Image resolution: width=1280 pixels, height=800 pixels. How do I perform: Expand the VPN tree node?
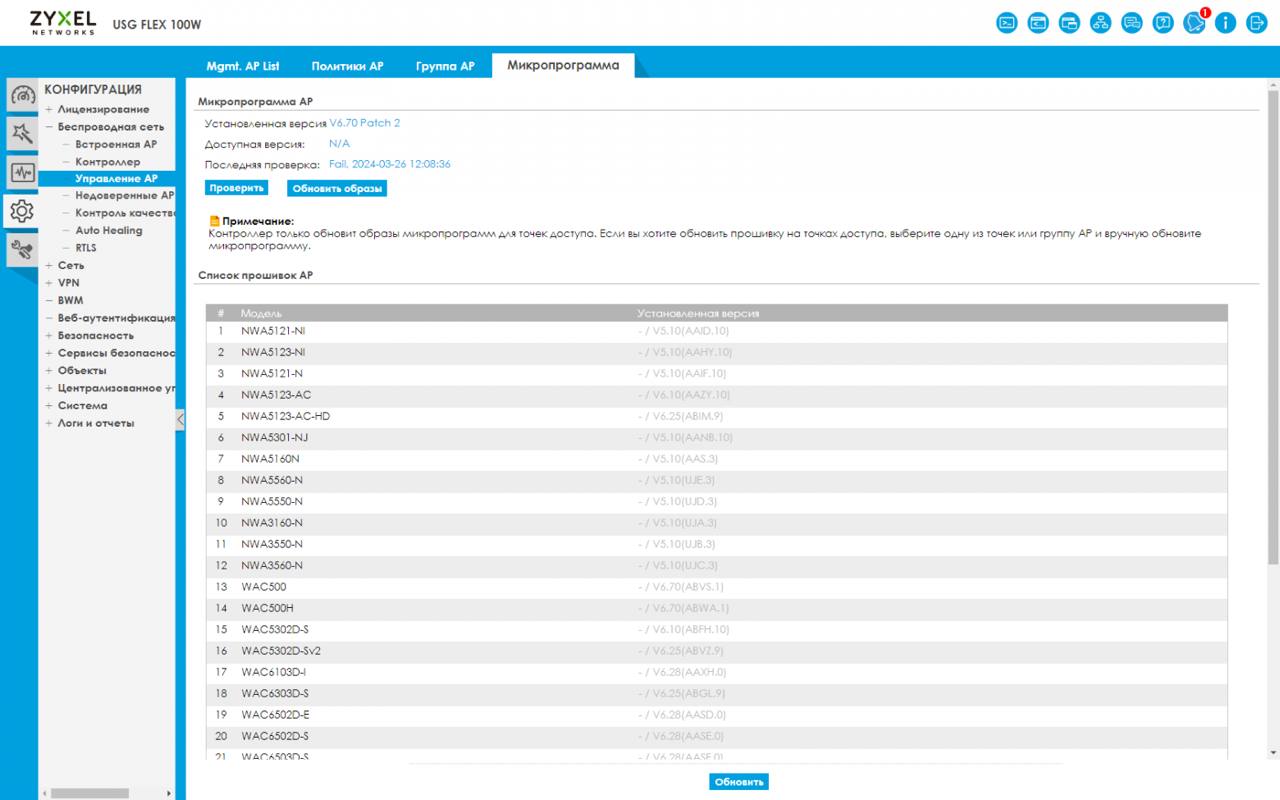click(x=49, y=283)
